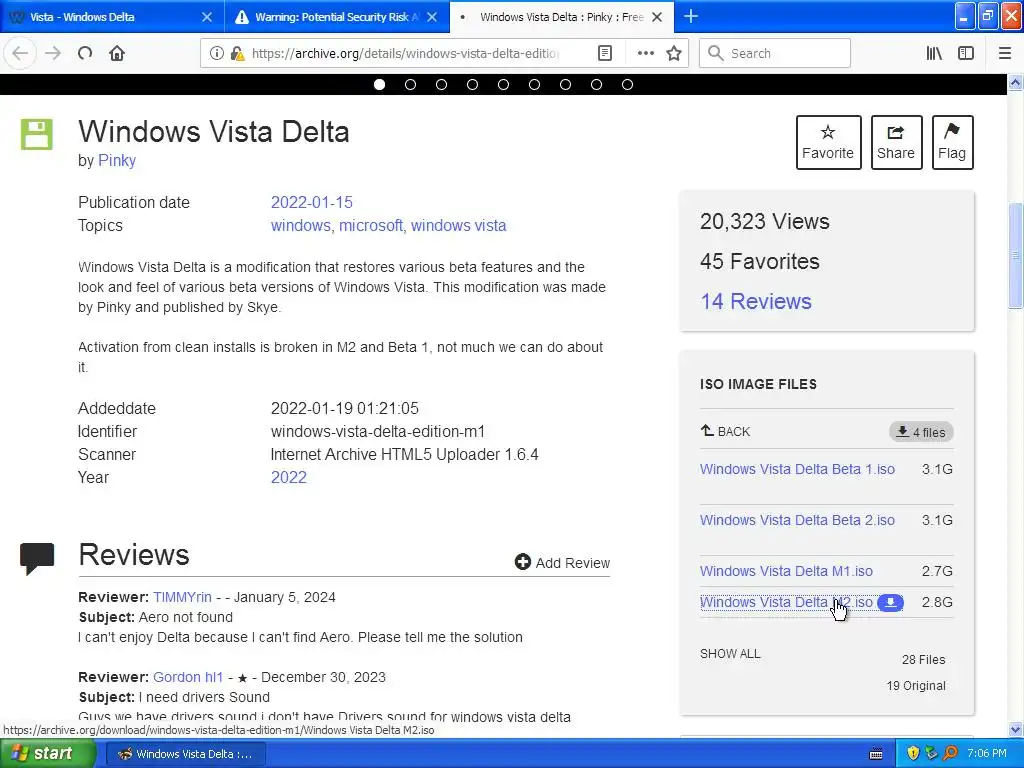This screenshot has height=768, width=1024.
Task: Toggle Reader View icon in address bar
Action: coord(605,53)
